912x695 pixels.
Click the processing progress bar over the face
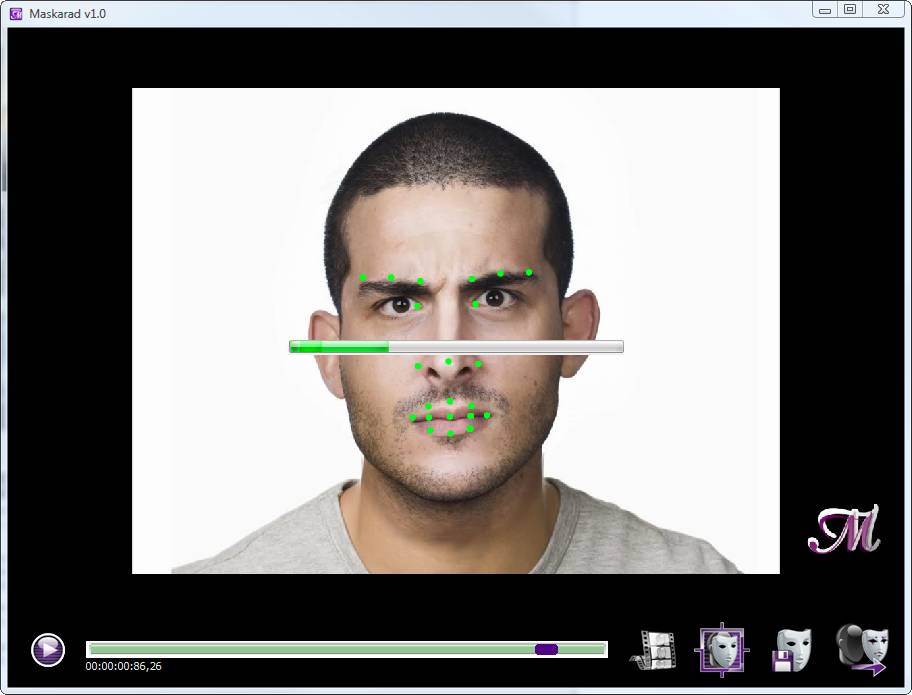(x=456, y=347)
